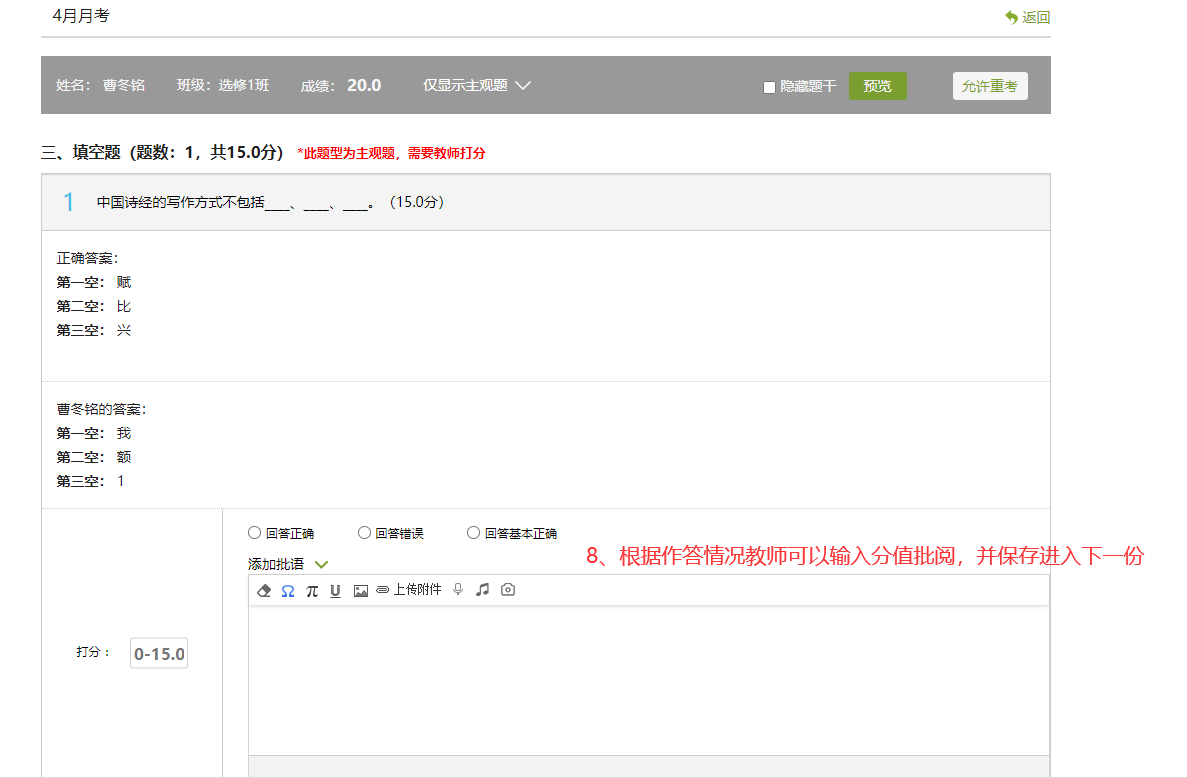Tick the 隐藏题干 checkbox
Image resolution: width=1187 pixels, height=778 pixels.
tap(769, 87)
